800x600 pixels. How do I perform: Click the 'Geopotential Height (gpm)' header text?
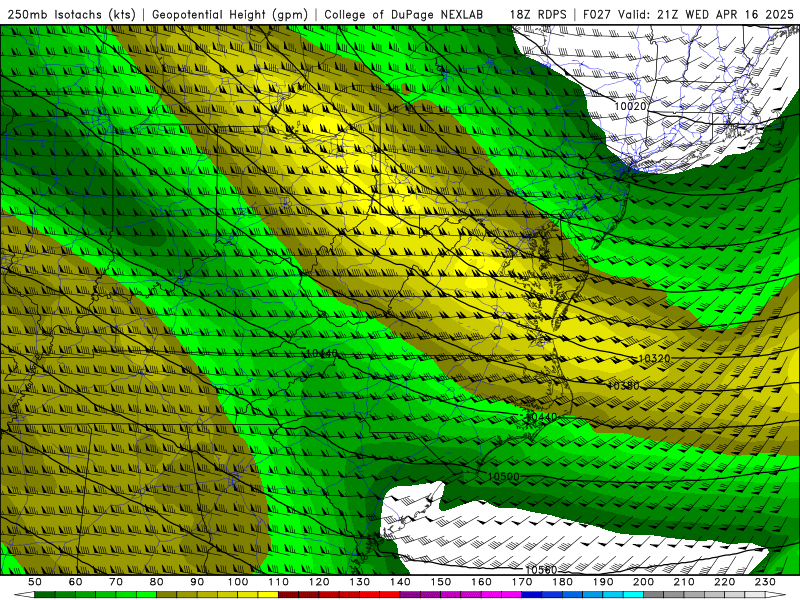(230, 14)
